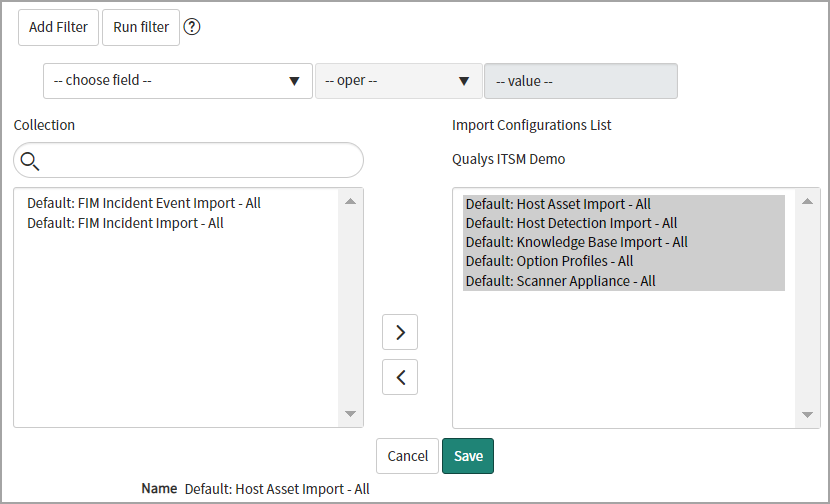830x504 pixels.
Task: Save the import configurations list
Action: click(x=468, y=456)
